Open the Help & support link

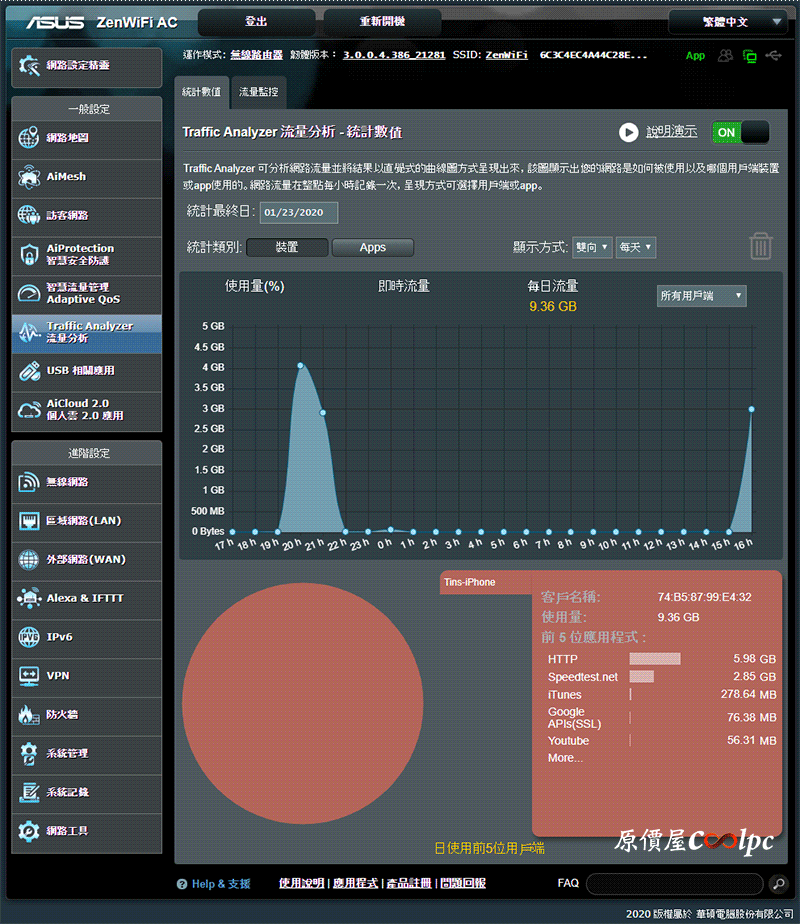[x=221, y=884]
